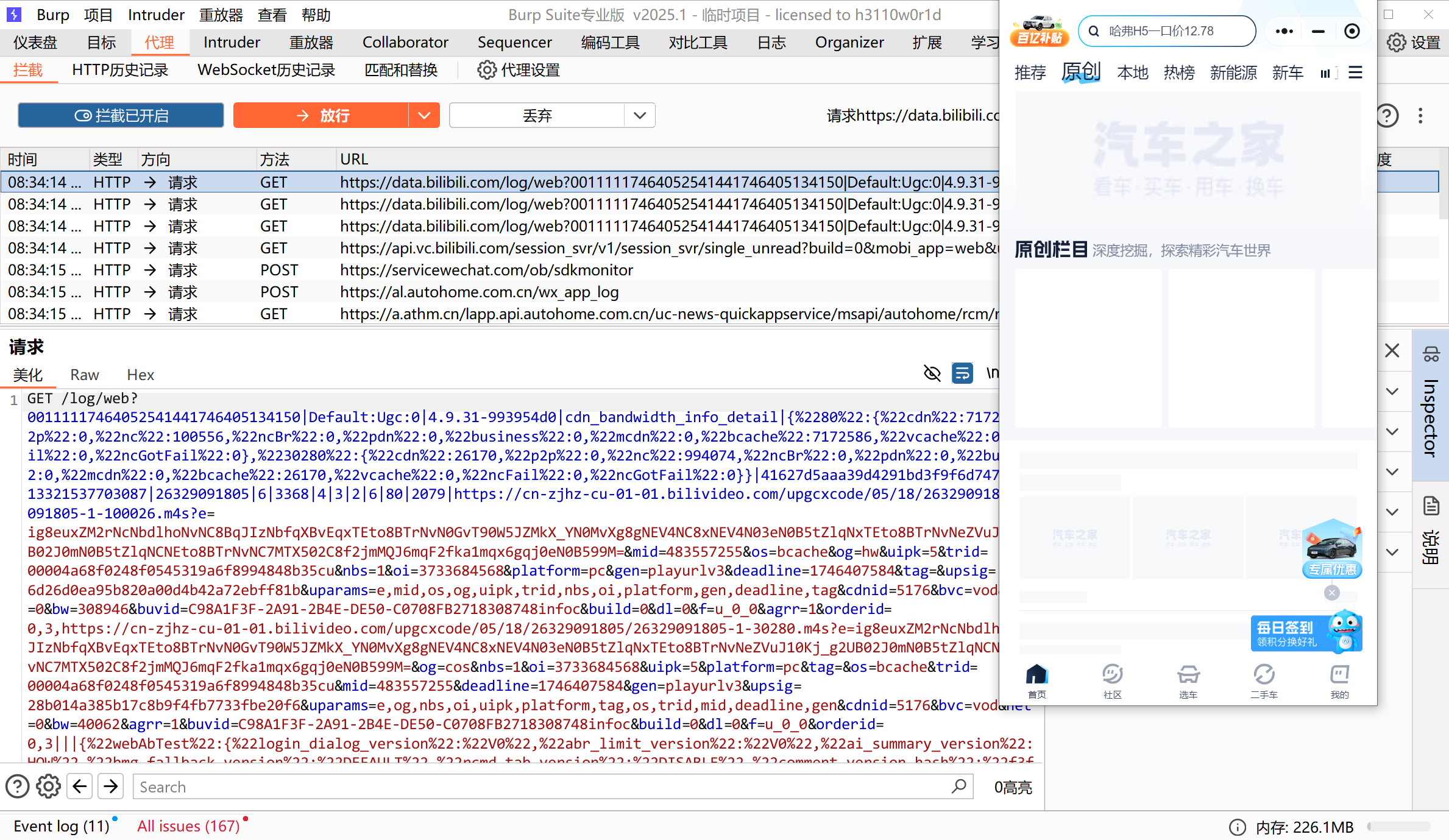This screenshot has height=840, width=1449.
Task: Click the magnifier icon in the mini-program search bar
Action: 1094,30
